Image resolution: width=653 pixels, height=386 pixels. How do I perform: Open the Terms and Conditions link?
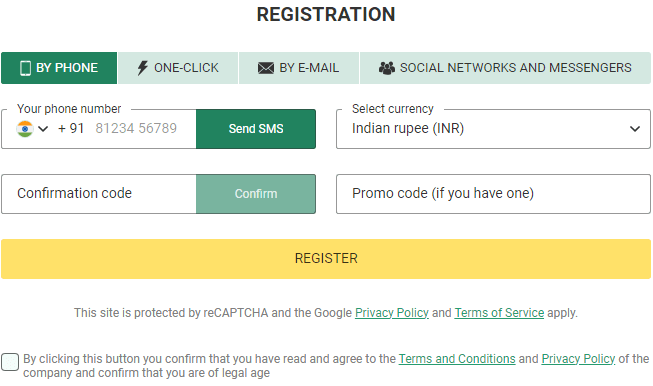(x=457, y=359)
